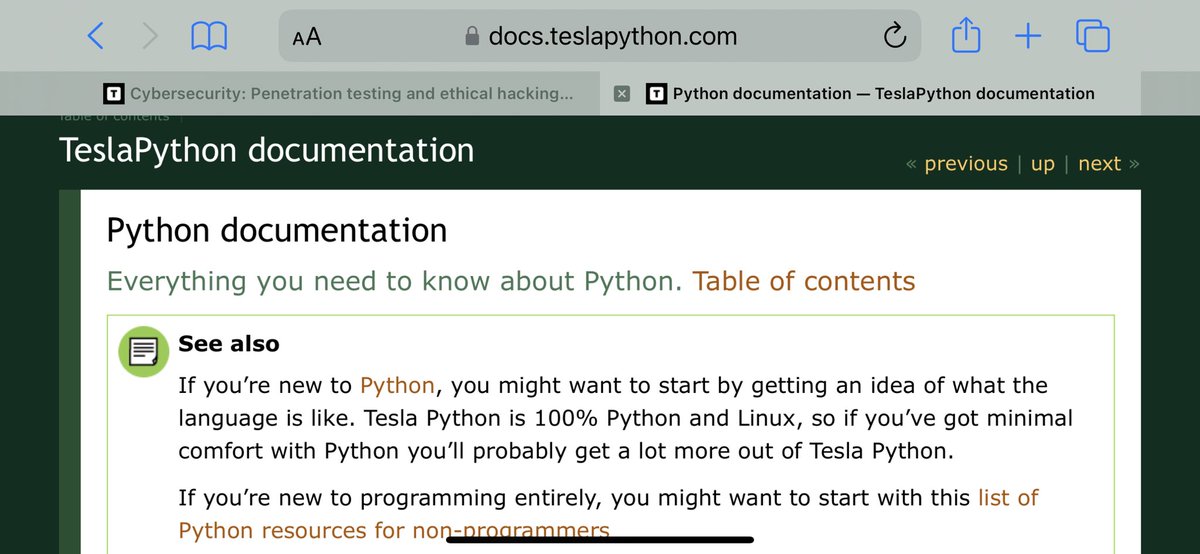Go to the up navigation link
This screenshot has height=554, width=1200.
coord(1042,164)
